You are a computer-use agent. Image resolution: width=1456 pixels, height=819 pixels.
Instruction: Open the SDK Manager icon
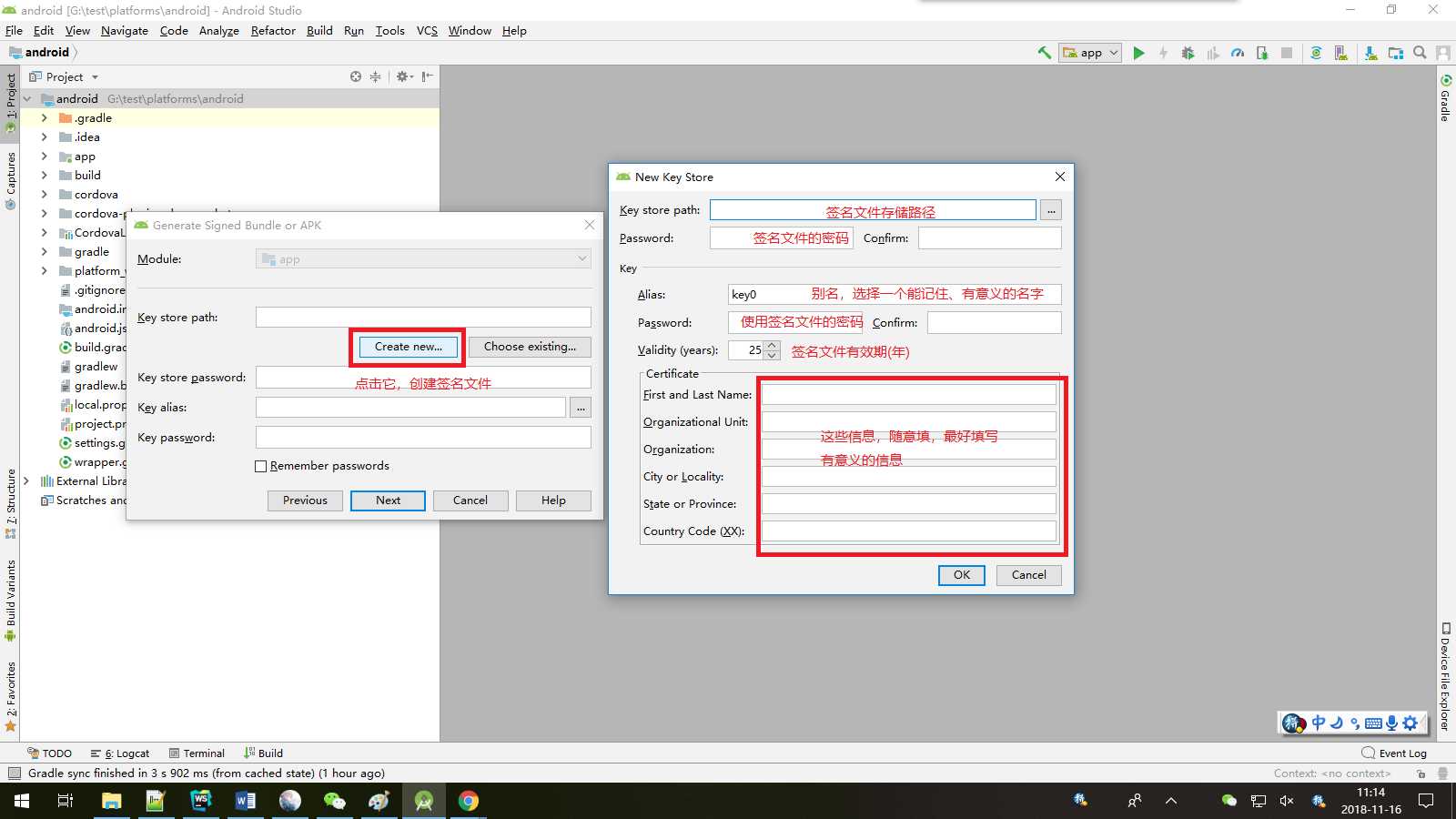coord(1370,53)
